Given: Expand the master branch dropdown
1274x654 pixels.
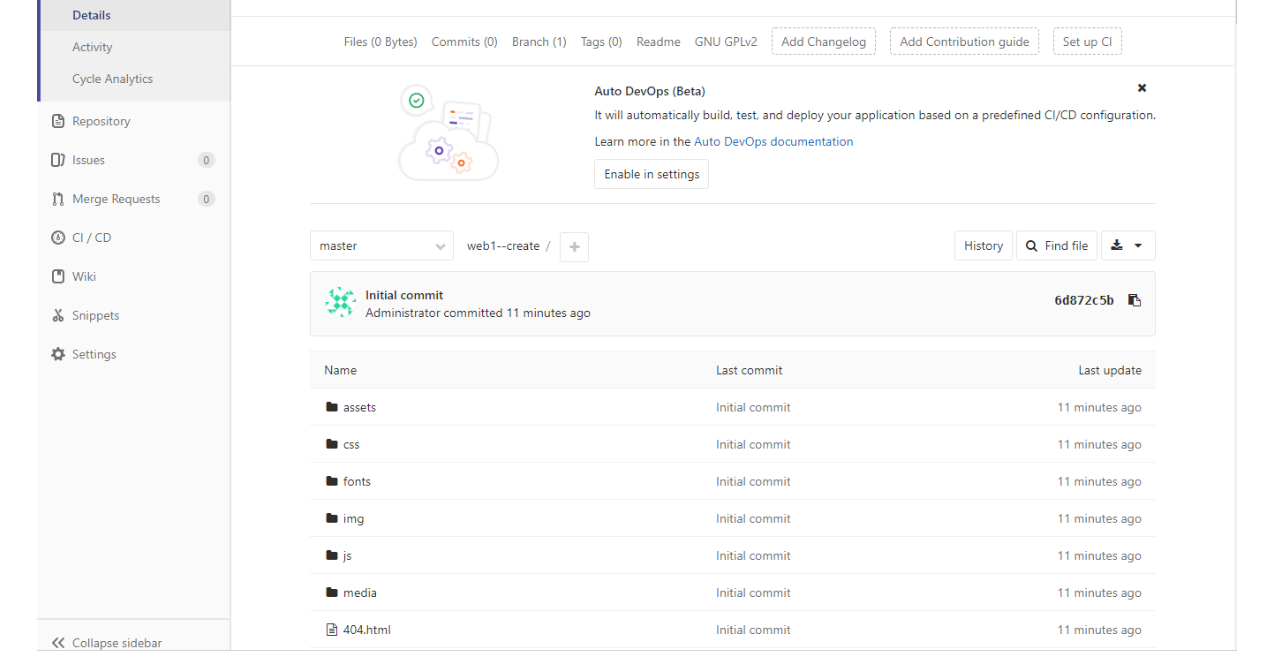Looking at the screenshot, I should [382, 246].
